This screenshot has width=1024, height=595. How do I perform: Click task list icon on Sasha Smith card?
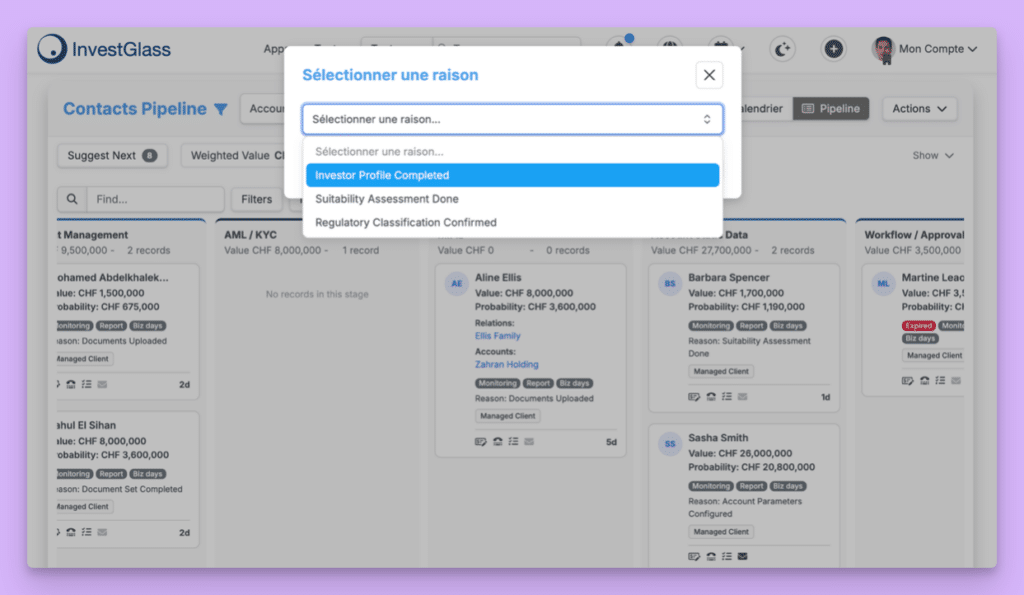726,556
